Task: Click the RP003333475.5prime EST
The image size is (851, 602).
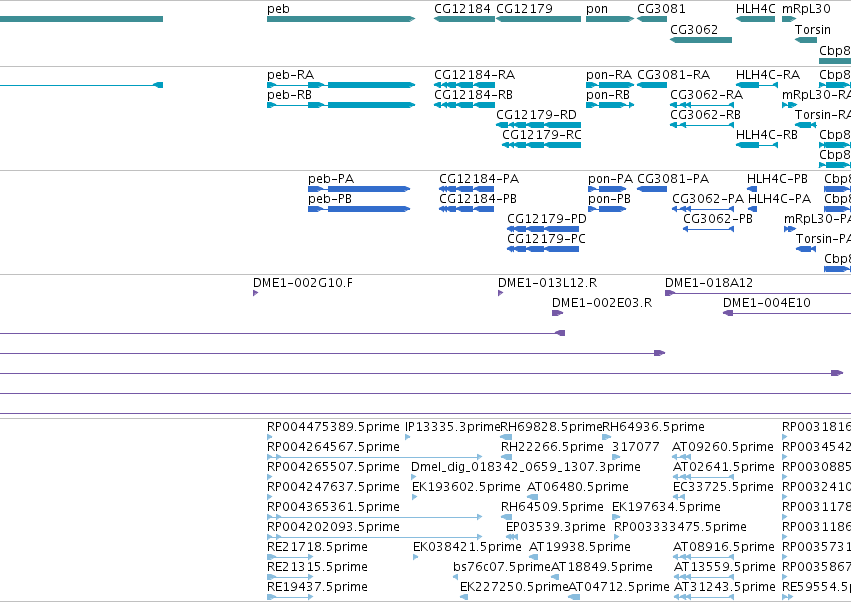Action: 617,537
